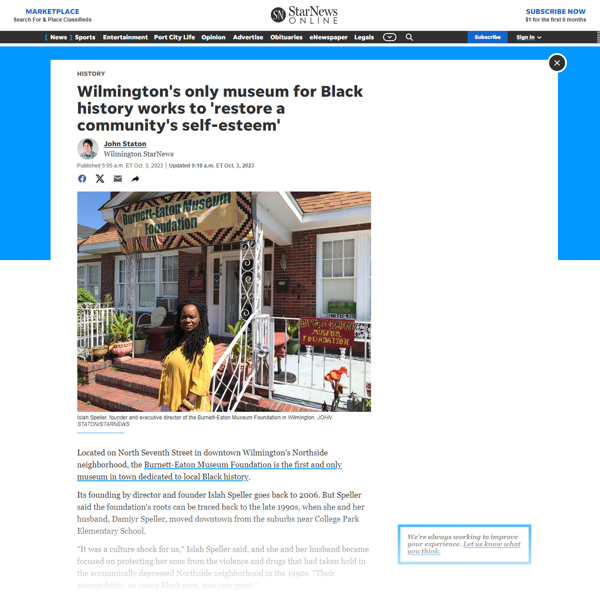Expand the more sections dropdown pill
The image size is (600, 600).
390,37
